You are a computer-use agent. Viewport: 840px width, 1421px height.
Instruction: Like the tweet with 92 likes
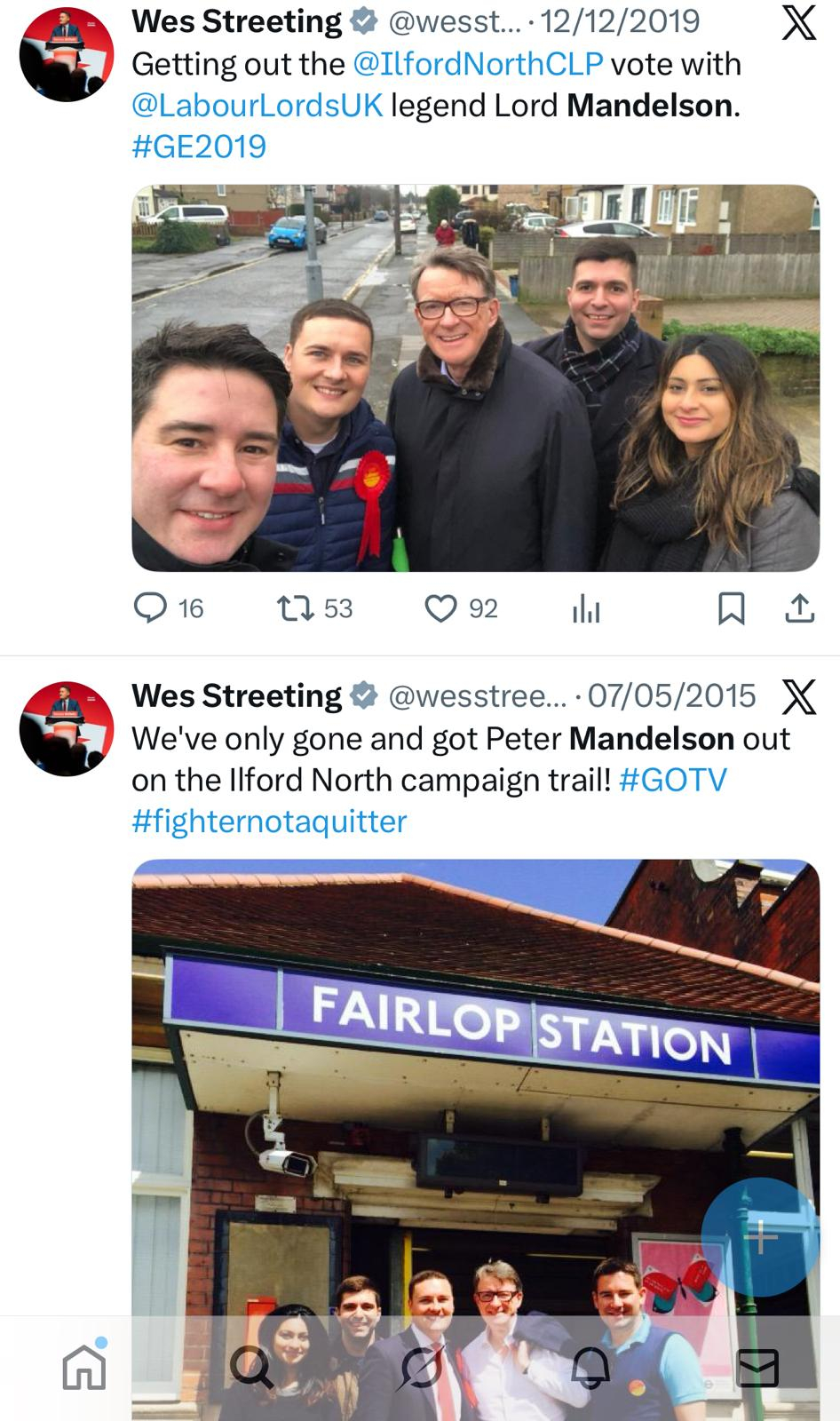tap(461, 608)
